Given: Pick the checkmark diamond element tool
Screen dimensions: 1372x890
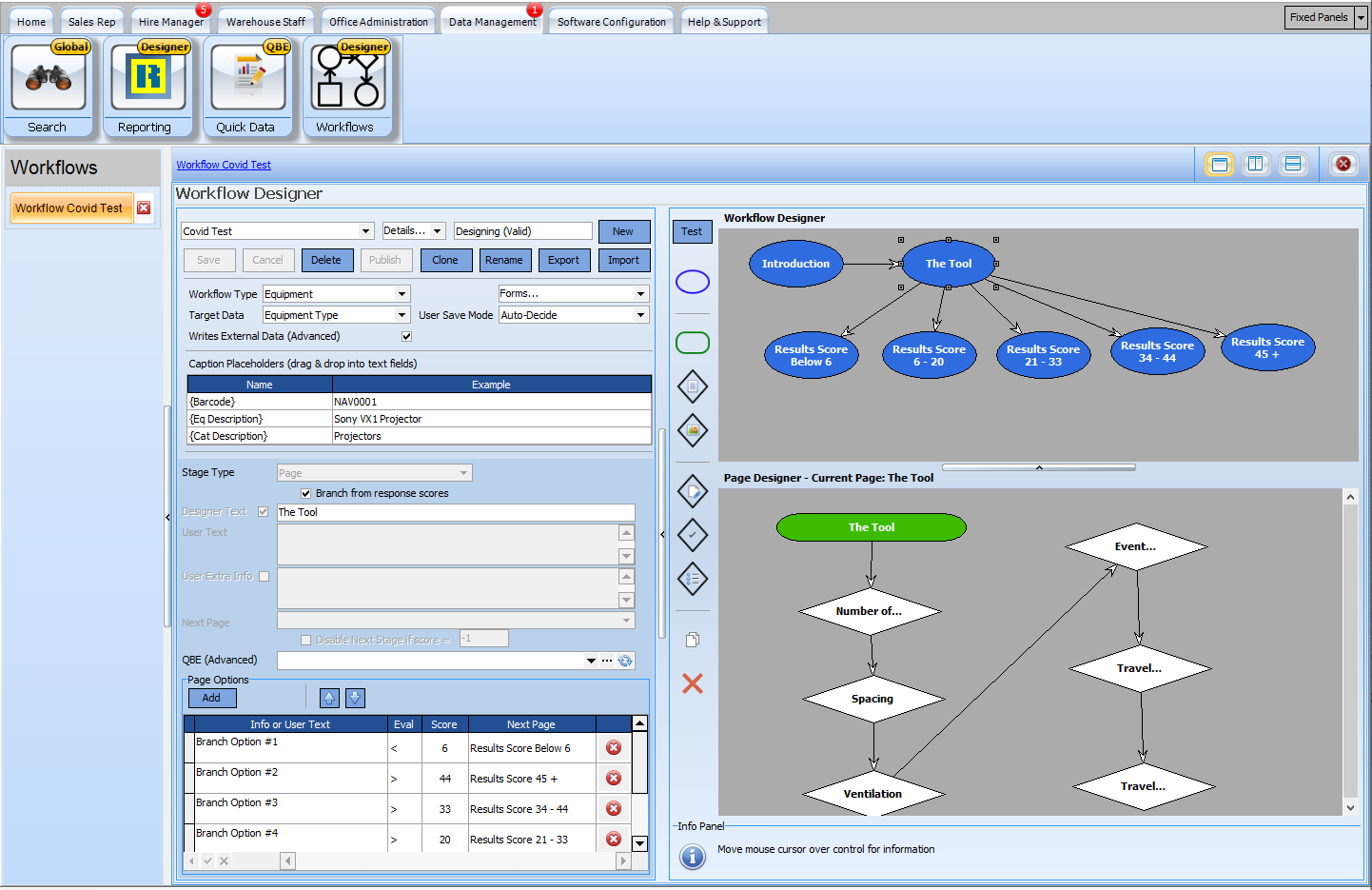Looking at the screenshot, I should [692, 535].
